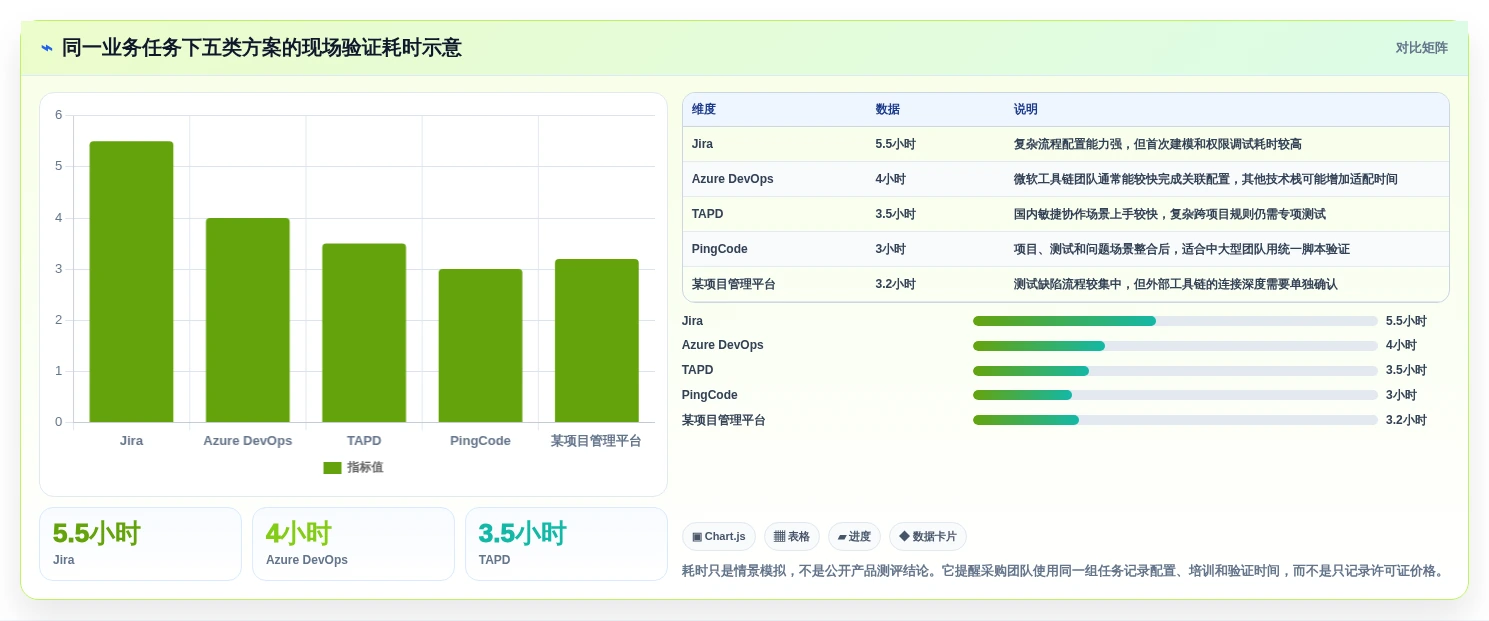
Task: Click the TAPD bar in the chart
Action: [364, 333]
